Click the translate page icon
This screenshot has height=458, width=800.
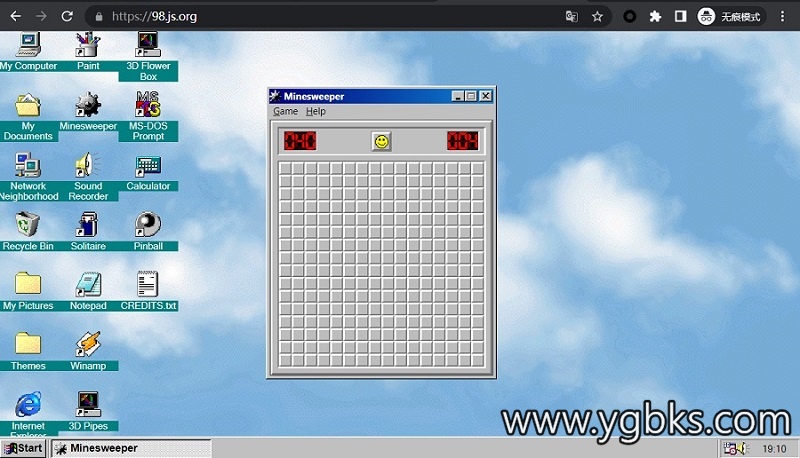[x=571, y=17]
